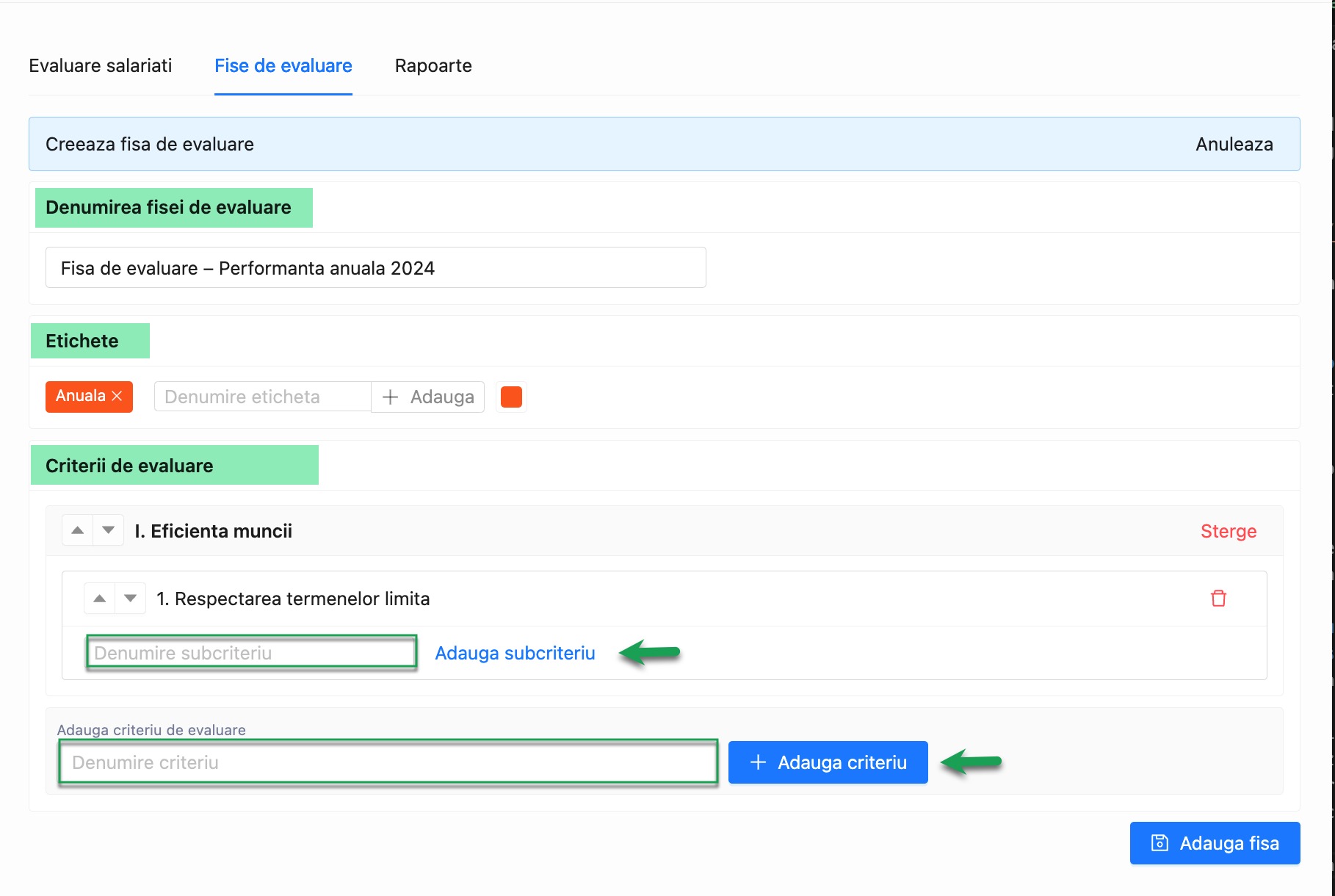Focus the Denumire criteriu input

point(388,762)
